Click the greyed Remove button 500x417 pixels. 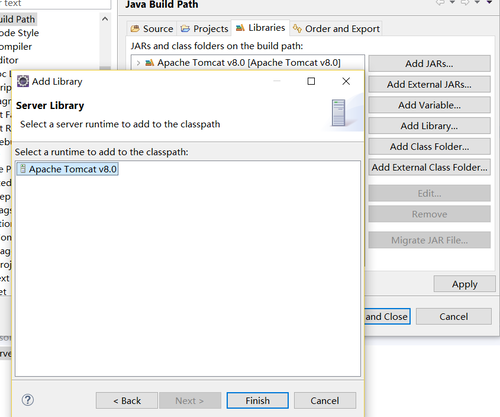[429, 214]
